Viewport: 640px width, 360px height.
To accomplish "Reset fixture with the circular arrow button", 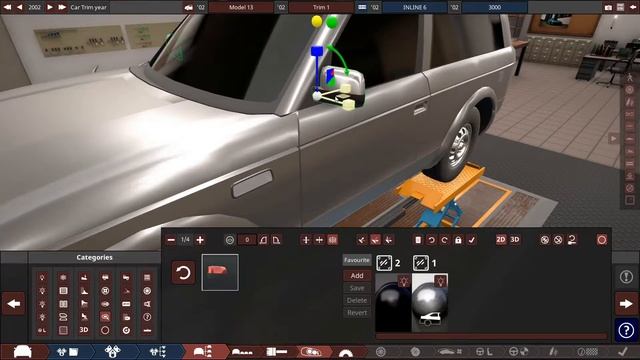I will 183,273.
